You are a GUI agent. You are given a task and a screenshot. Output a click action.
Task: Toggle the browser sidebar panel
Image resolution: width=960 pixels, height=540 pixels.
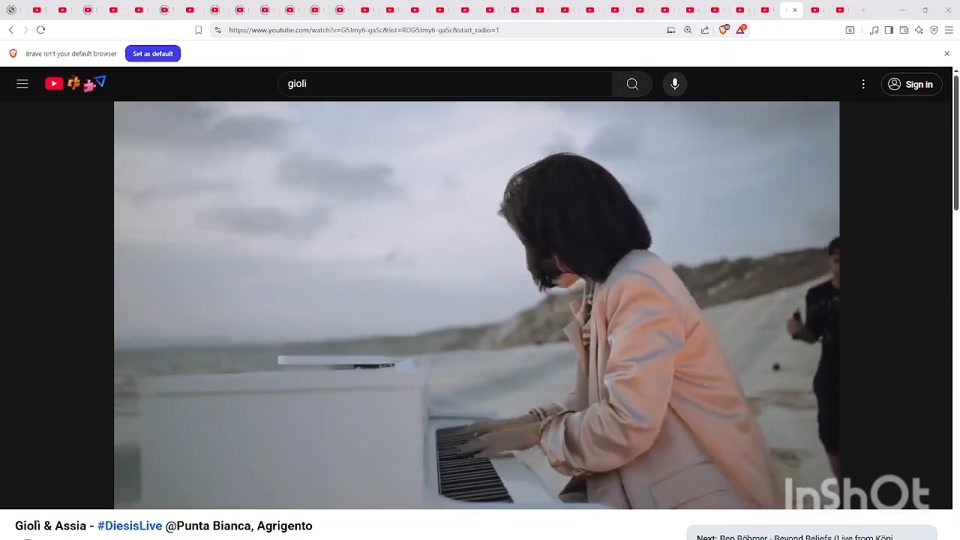[889, 30]
